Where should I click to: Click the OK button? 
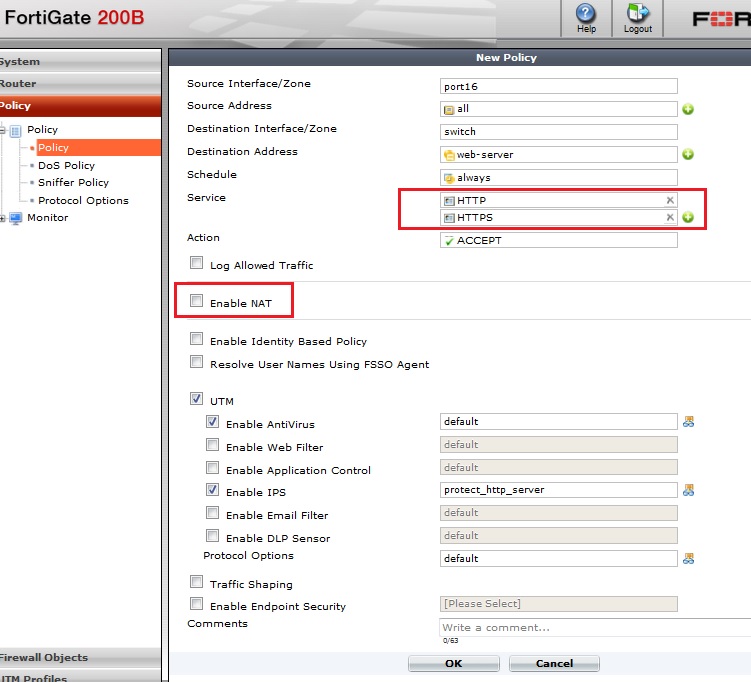tap(454, 663)
